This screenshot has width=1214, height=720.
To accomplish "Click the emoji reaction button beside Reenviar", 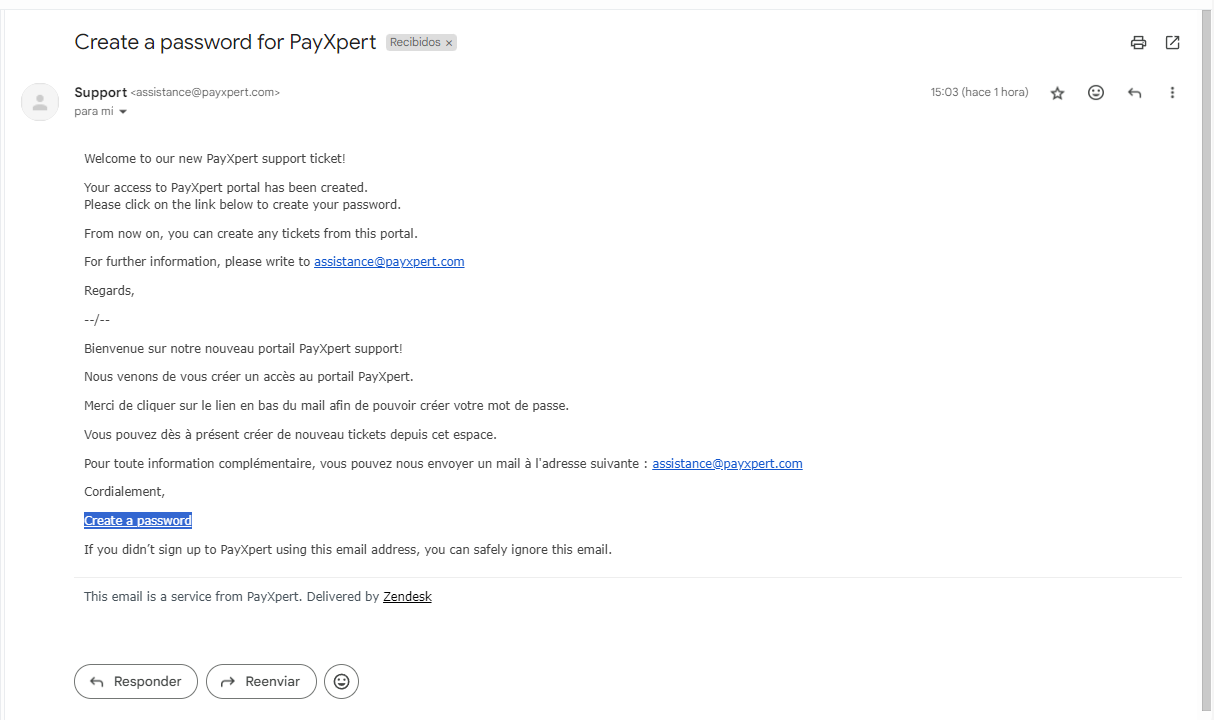I will click(342, 681).
